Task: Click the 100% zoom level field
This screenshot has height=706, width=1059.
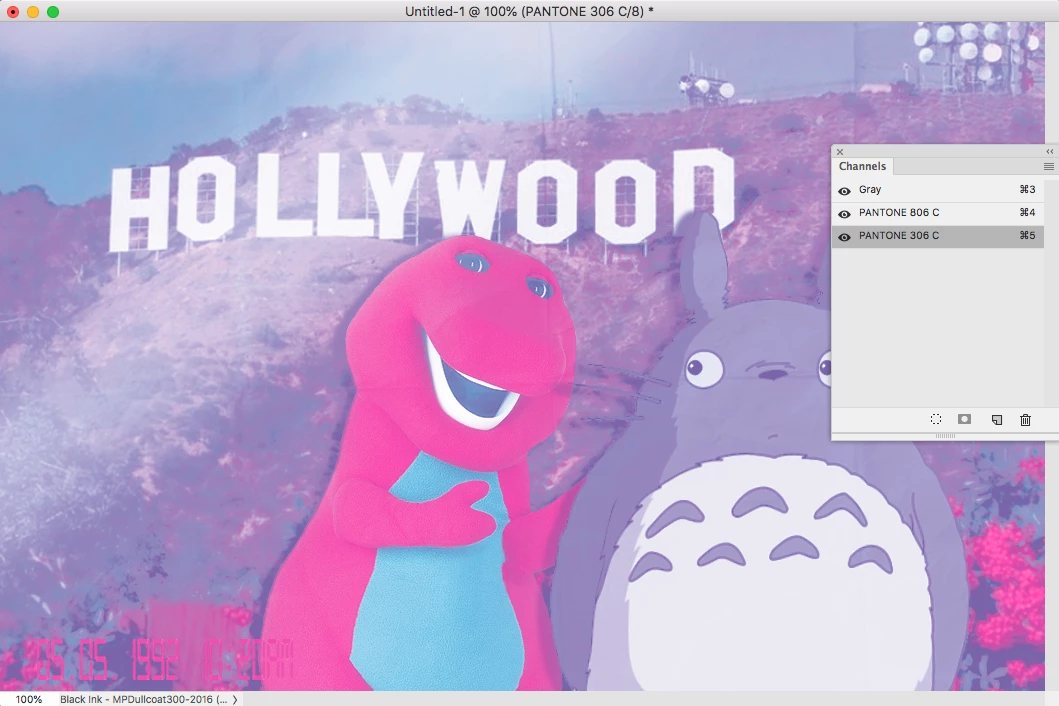Action: pyautogui.click(x=29, y=699)
